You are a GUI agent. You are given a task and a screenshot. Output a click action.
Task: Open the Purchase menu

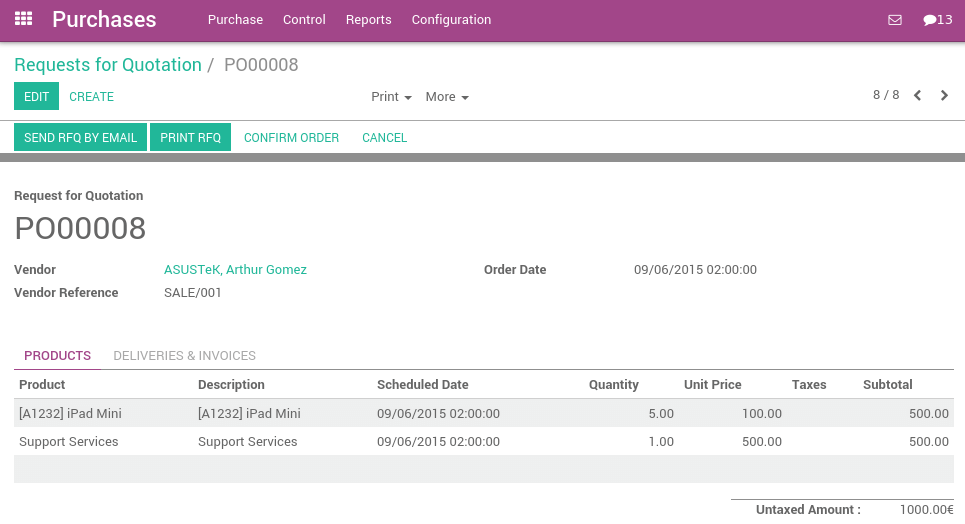235,20
